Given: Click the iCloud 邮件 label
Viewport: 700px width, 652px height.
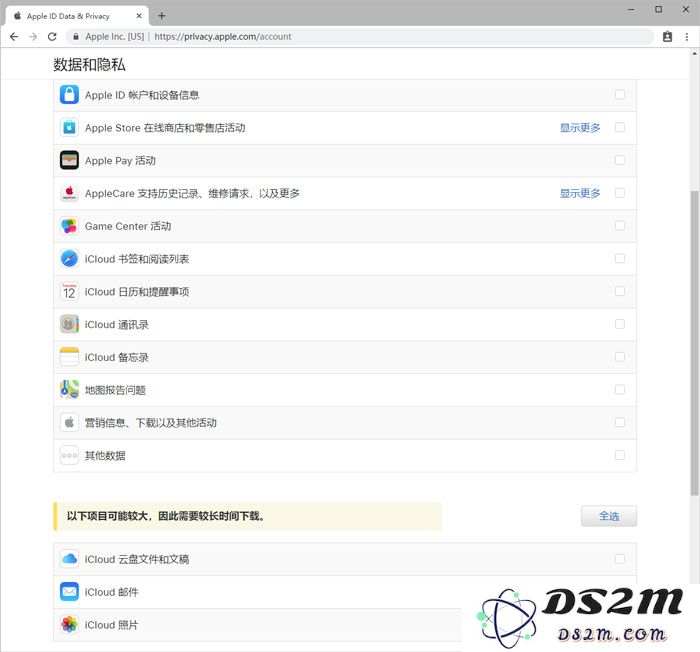Looking at the screenshot, I should tap(112, 592).
